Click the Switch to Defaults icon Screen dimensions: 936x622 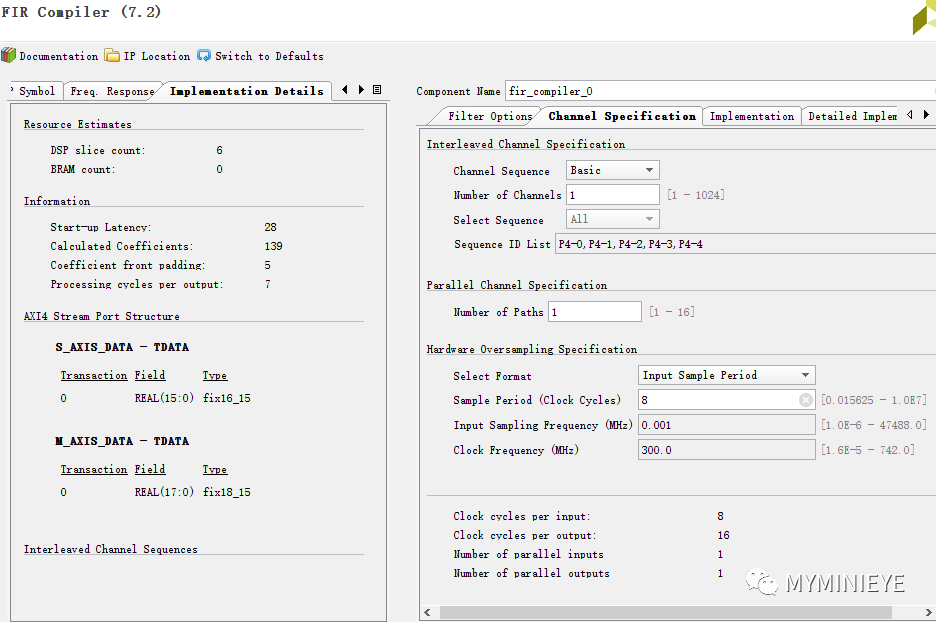204,56
